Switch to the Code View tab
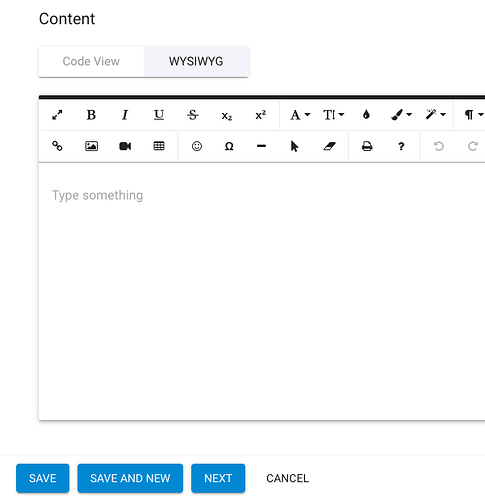485x499 pixels. (91, 61)
